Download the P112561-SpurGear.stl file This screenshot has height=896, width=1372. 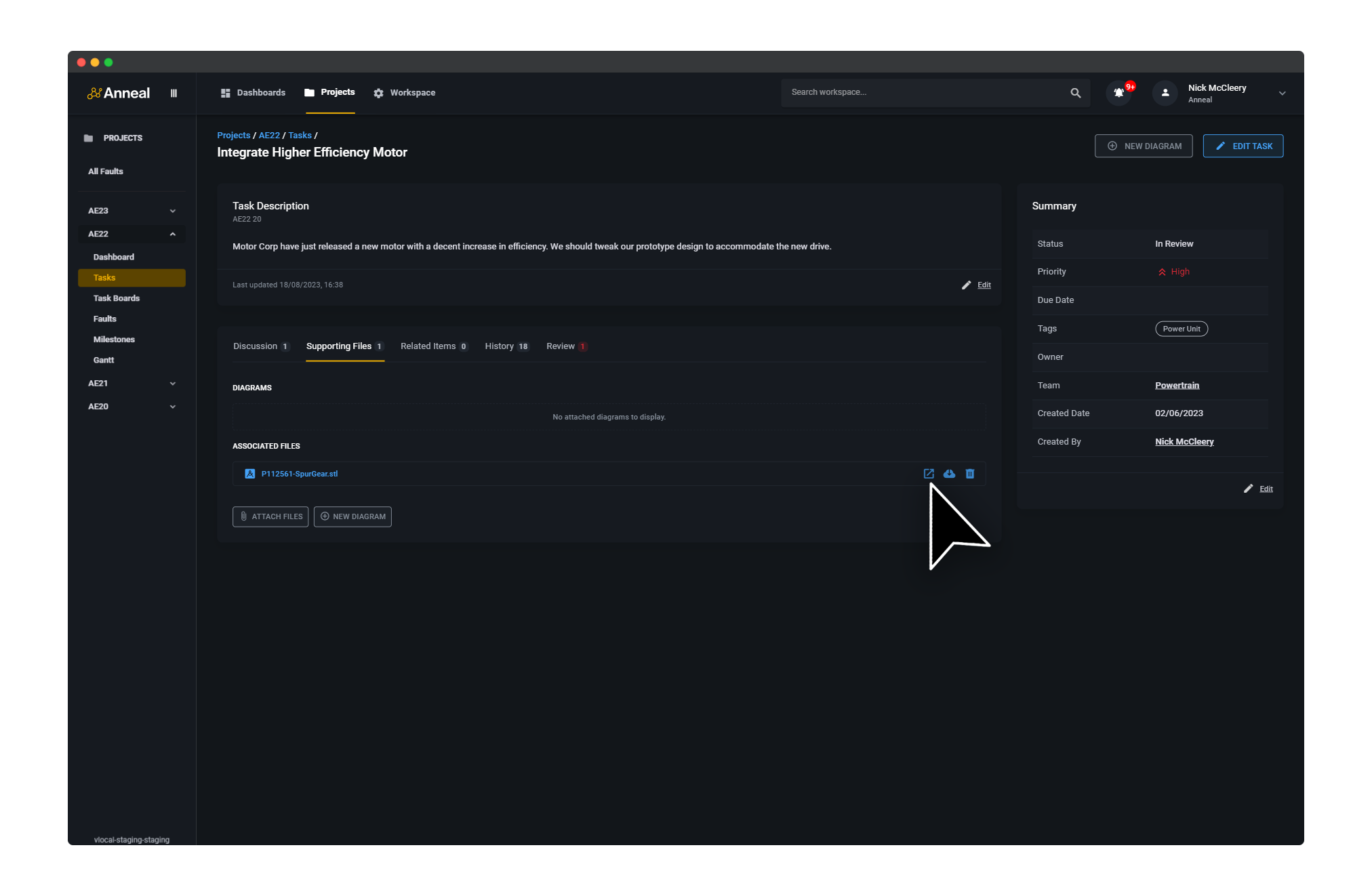(949, 474)
